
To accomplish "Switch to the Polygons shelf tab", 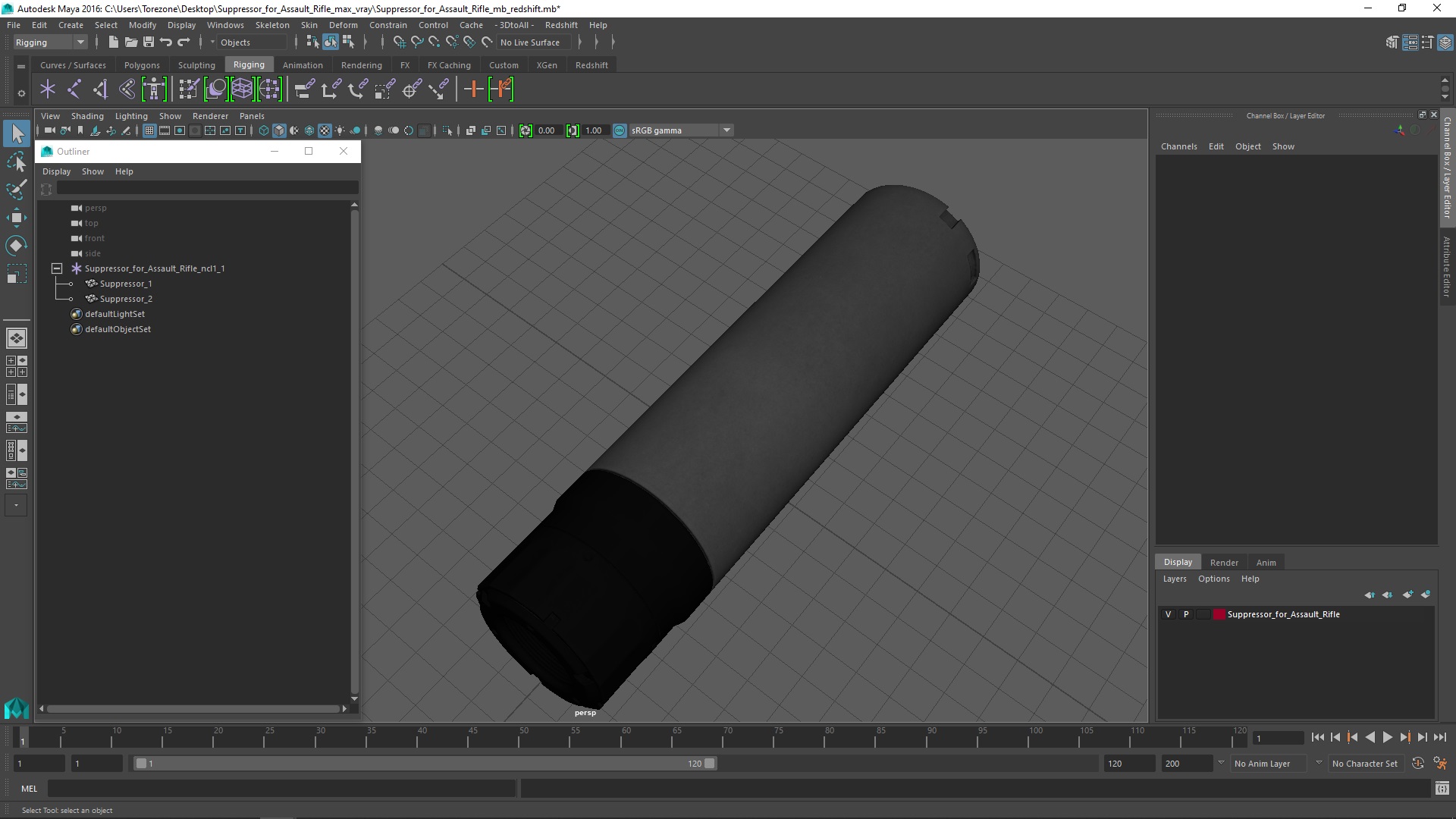I will (142, 65).
